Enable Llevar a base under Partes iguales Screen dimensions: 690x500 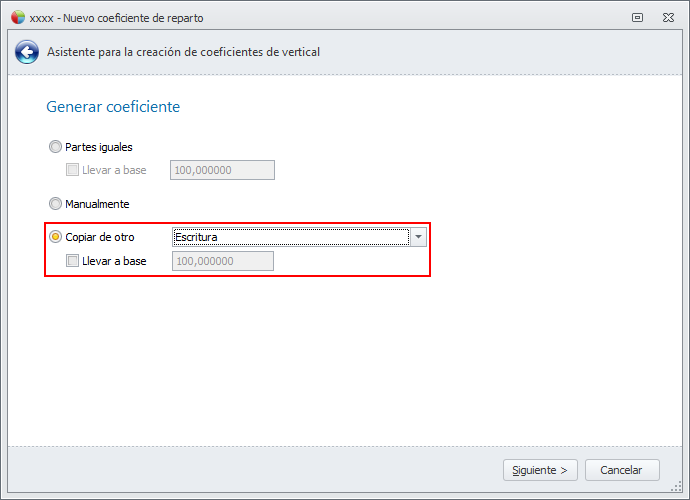[72, 170]
